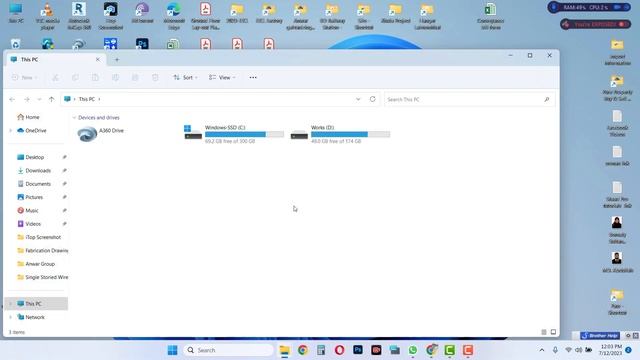Open the Fabrication Drawing folder in sidebar
Screen dimensions: 640x360
pyautogui.click(x=42, y=251)
